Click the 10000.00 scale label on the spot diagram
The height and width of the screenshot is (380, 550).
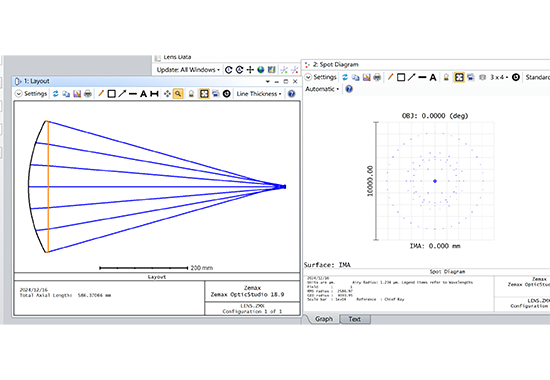click(370, 181)
